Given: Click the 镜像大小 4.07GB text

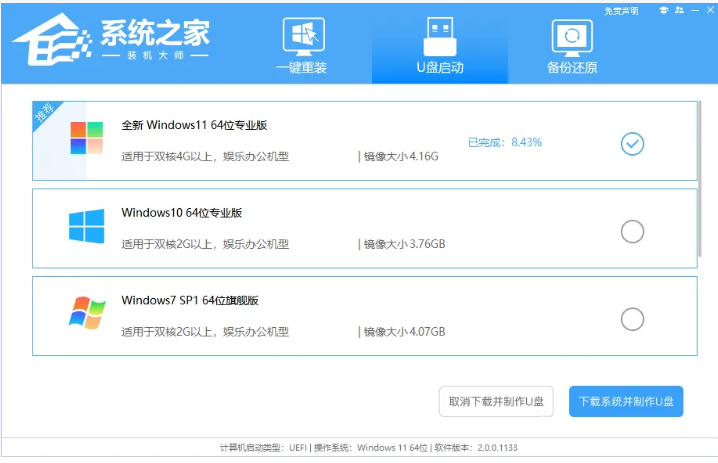Looking at the screenshot, I should coord(404,332).
